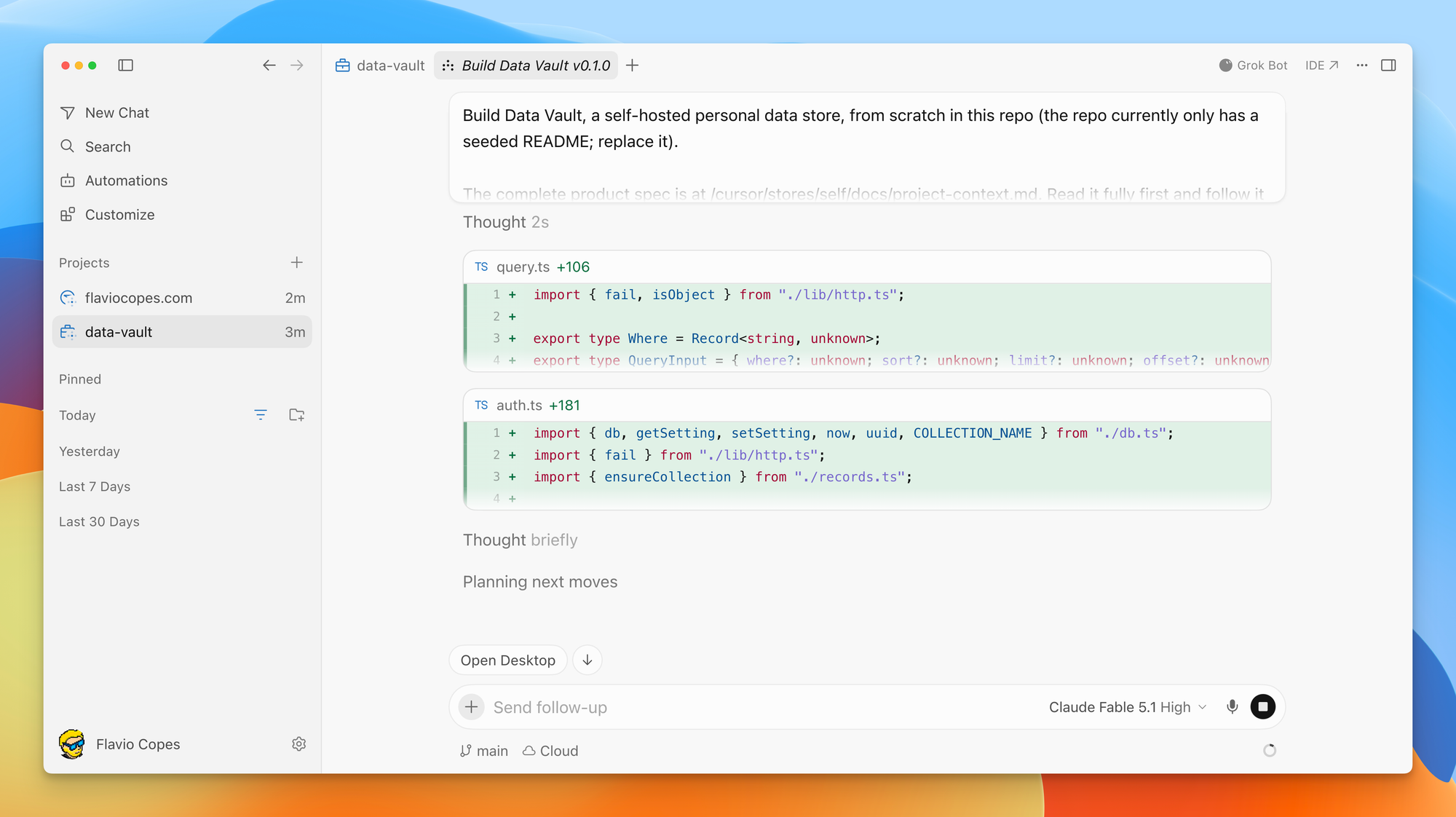Image resolution: width=1456 pixels, height=817 pixels.
Task: Start a New Chat
Action: pos(182,113)
